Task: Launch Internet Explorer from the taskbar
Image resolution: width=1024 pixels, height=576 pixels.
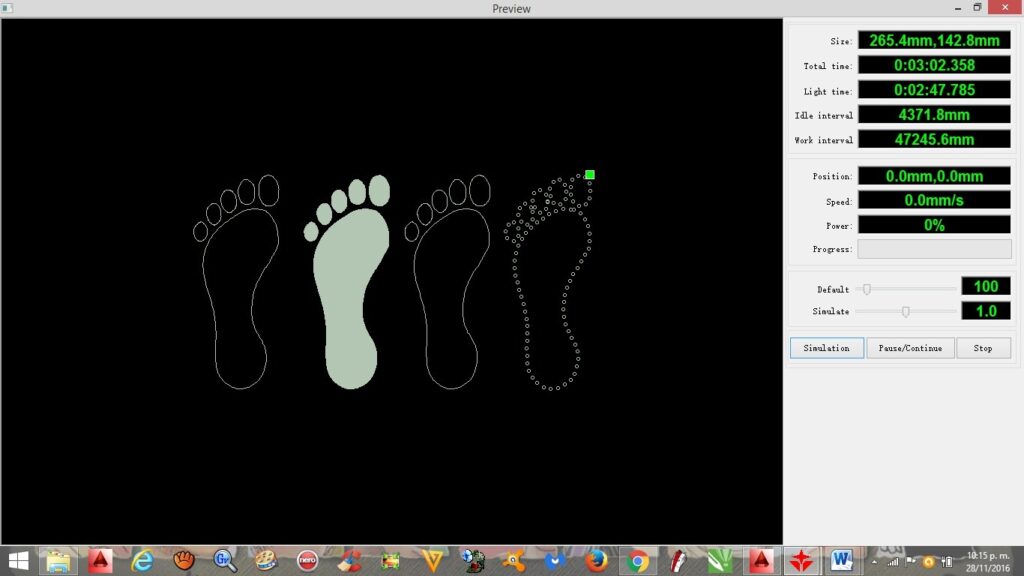Action: (x=143, y=561)
